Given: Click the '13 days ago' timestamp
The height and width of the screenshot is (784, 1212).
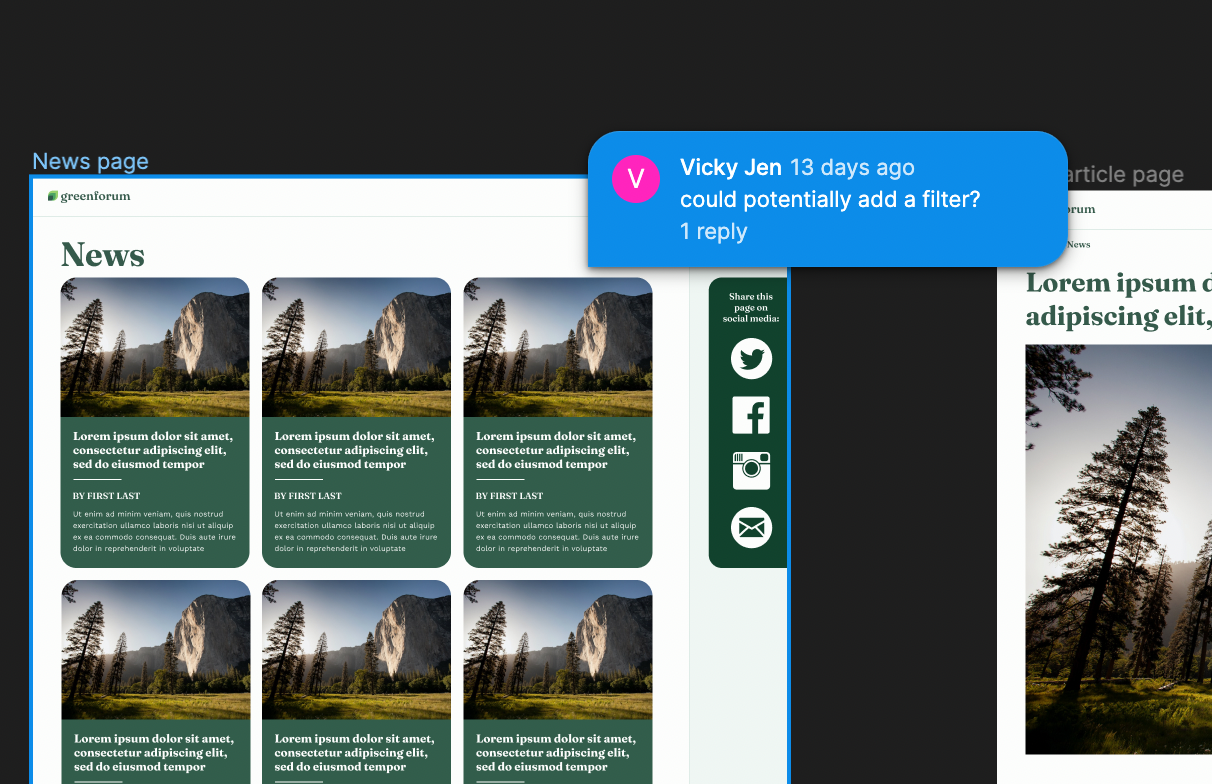Looking at the screenshot, I should coord(852,167).
